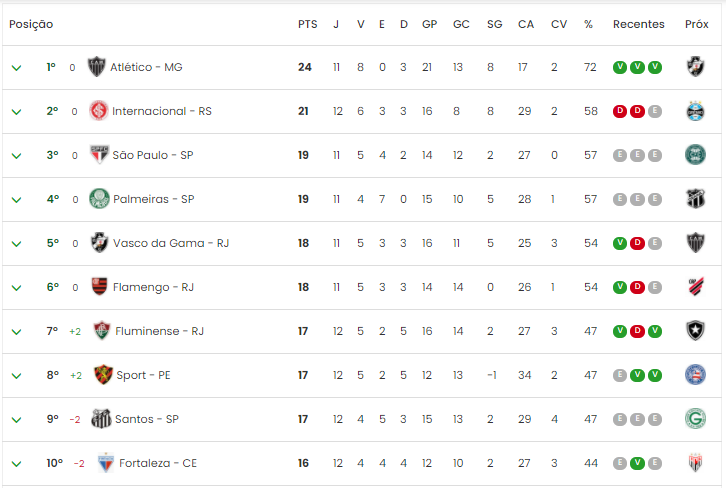Open Santos - SP club logo
This screenshot has width=726, height=488.
pyautogui.click(x=101, y=419)
